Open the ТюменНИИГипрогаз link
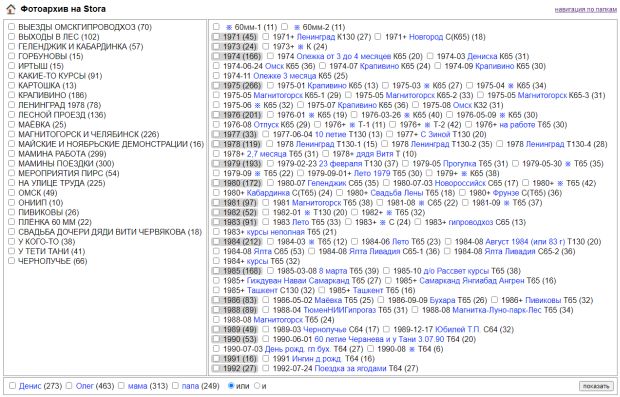 (339, 310)
